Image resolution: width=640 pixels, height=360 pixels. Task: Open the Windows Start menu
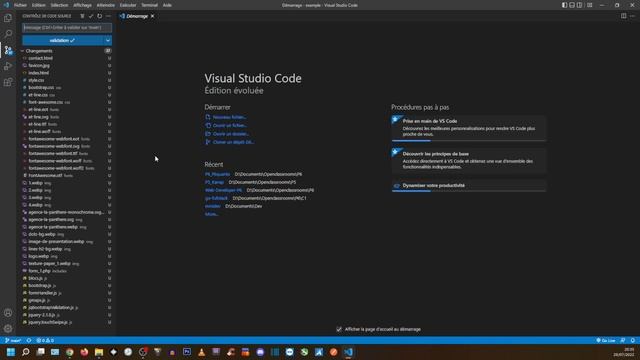(11, 352)
